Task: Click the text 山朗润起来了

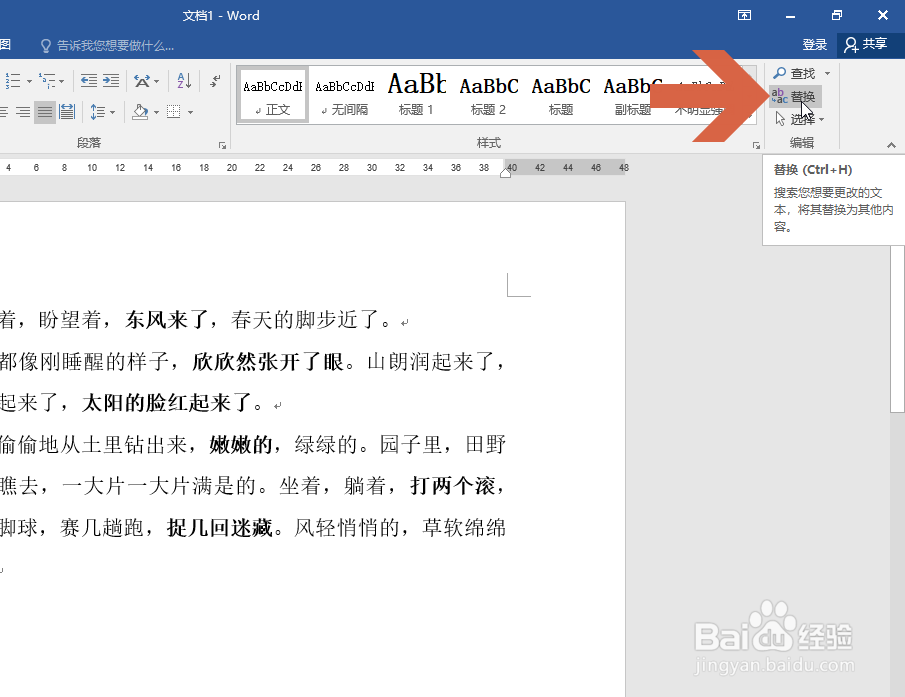Action: [x=430, y=362]
